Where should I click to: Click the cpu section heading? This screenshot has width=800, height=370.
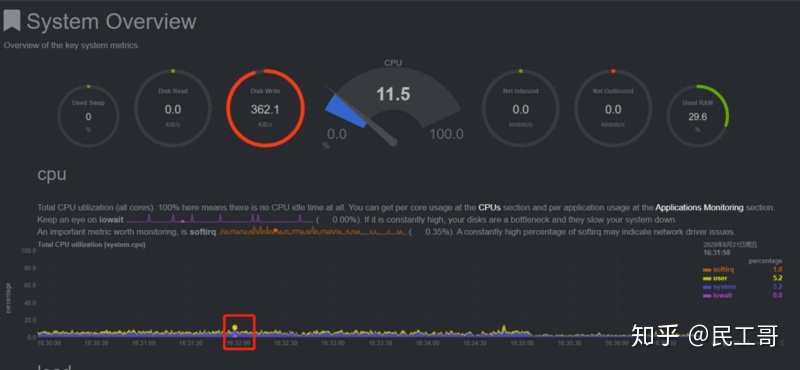pos(52,175)
